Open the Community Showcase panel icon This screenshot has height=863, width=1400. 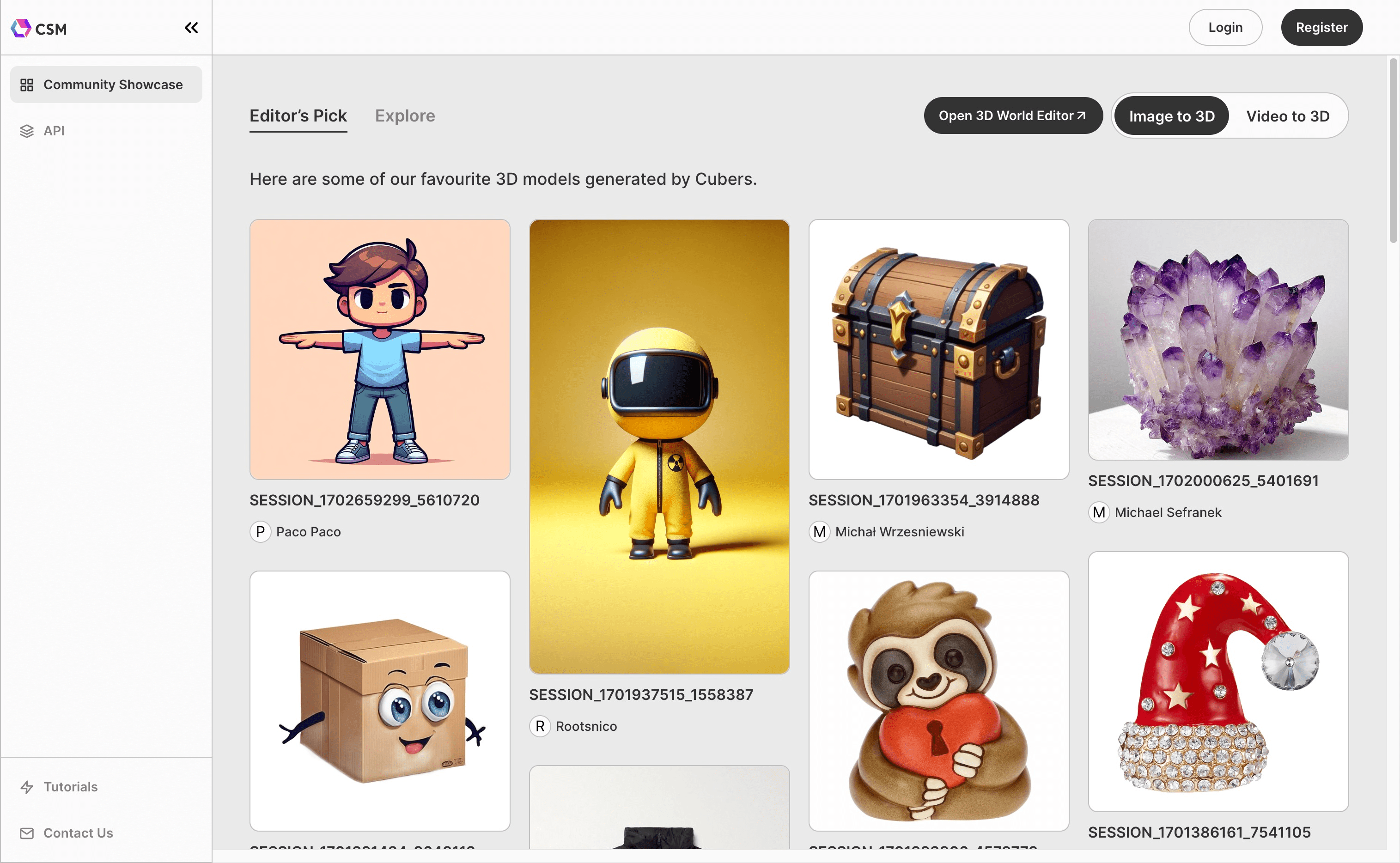click(27, 84)
